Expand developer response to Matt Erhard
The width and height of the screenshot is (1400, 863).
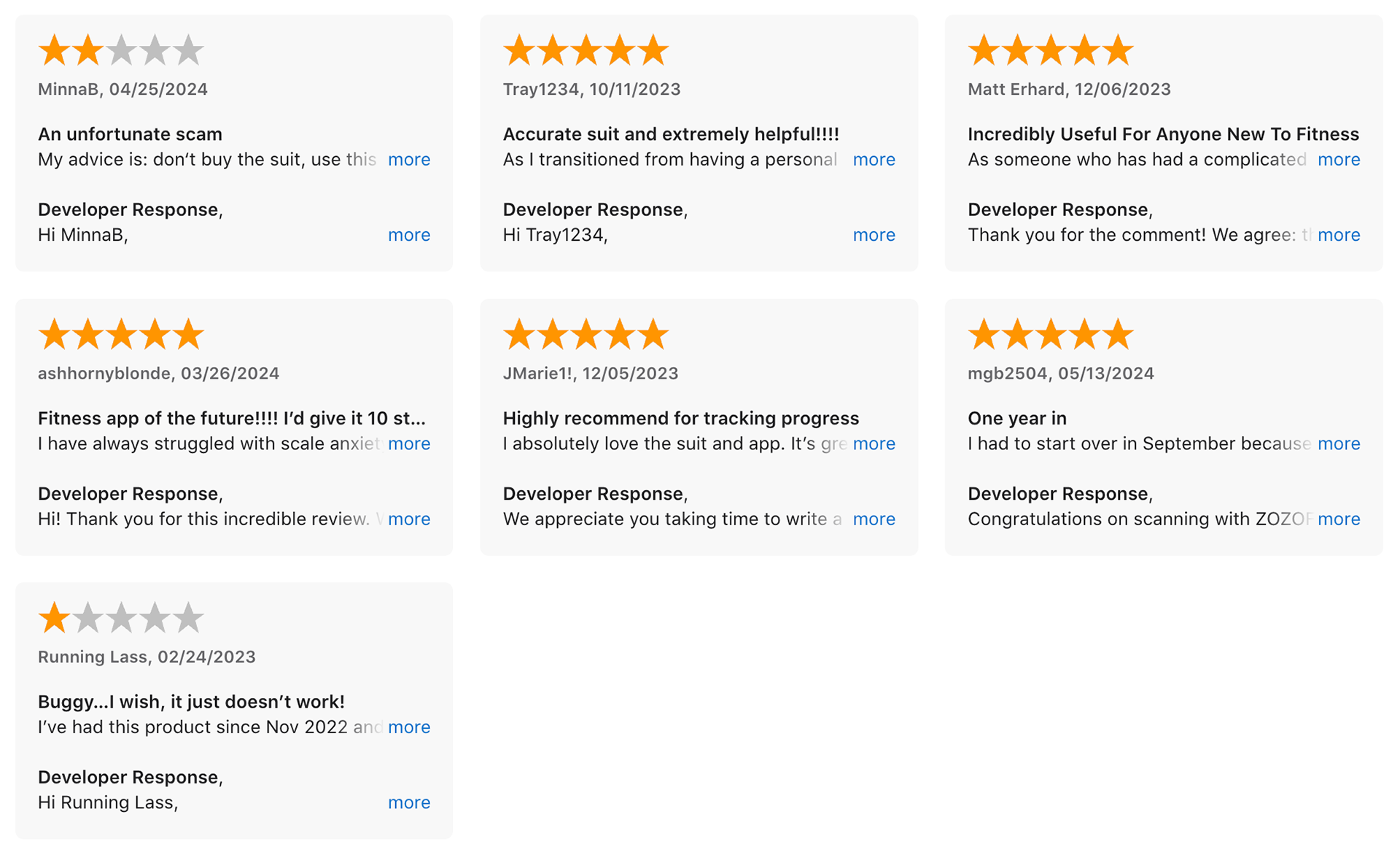tap(1339, 235)
